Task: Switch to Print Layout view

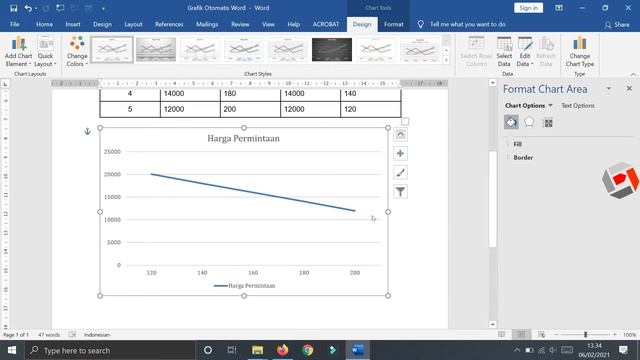Action: (x=521, y=335)
